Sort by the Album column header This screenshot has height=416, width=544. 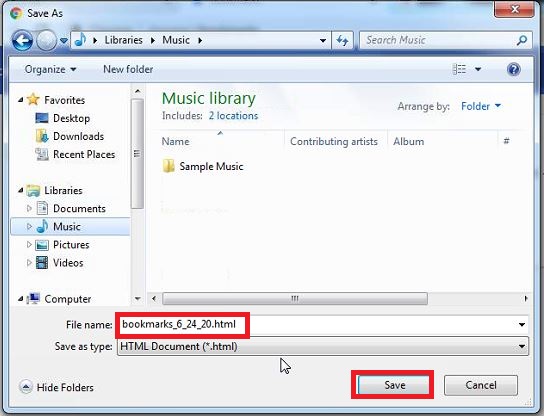point(408,141)
